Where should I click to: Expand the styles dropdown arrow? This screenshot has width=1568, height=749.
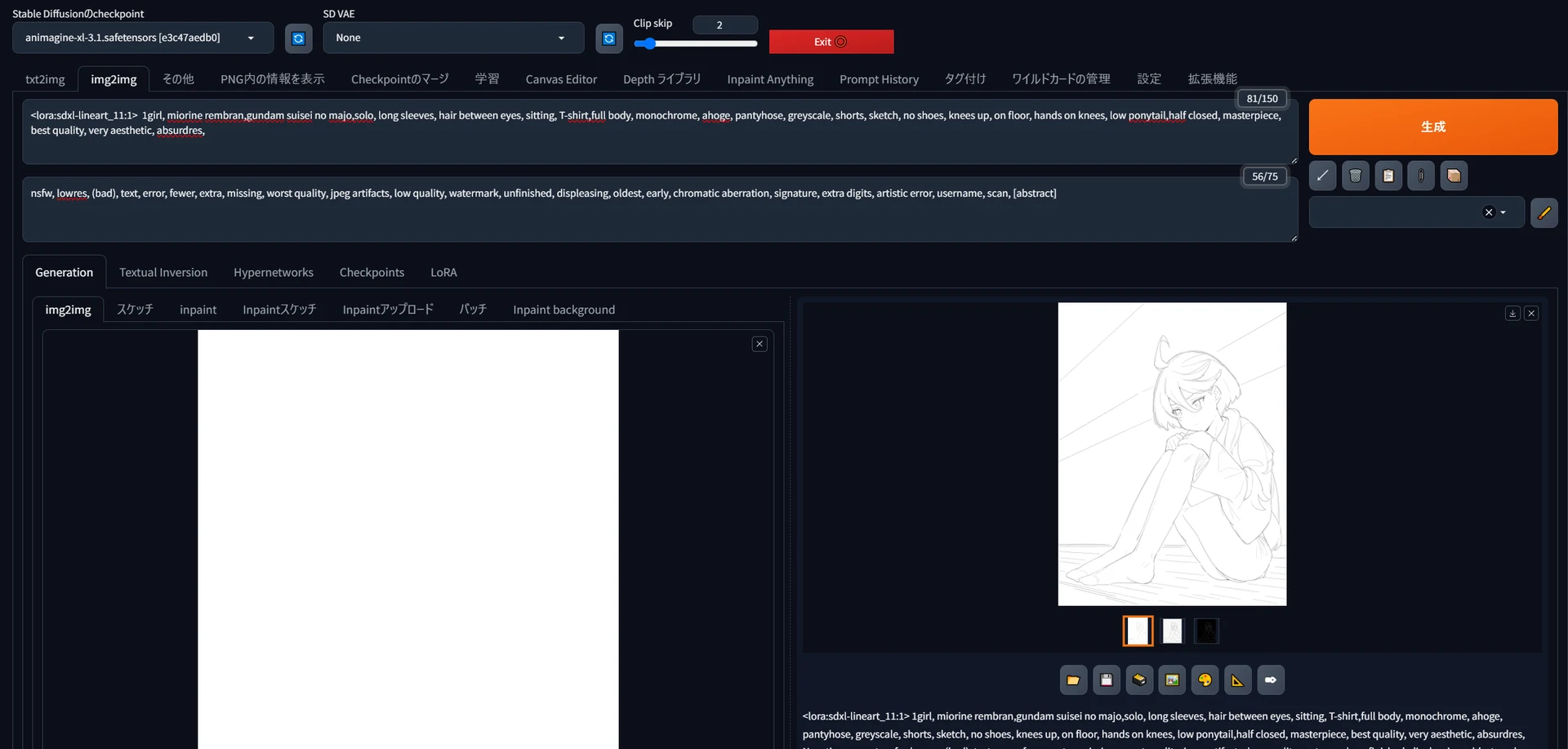[x=1503, y=212]
